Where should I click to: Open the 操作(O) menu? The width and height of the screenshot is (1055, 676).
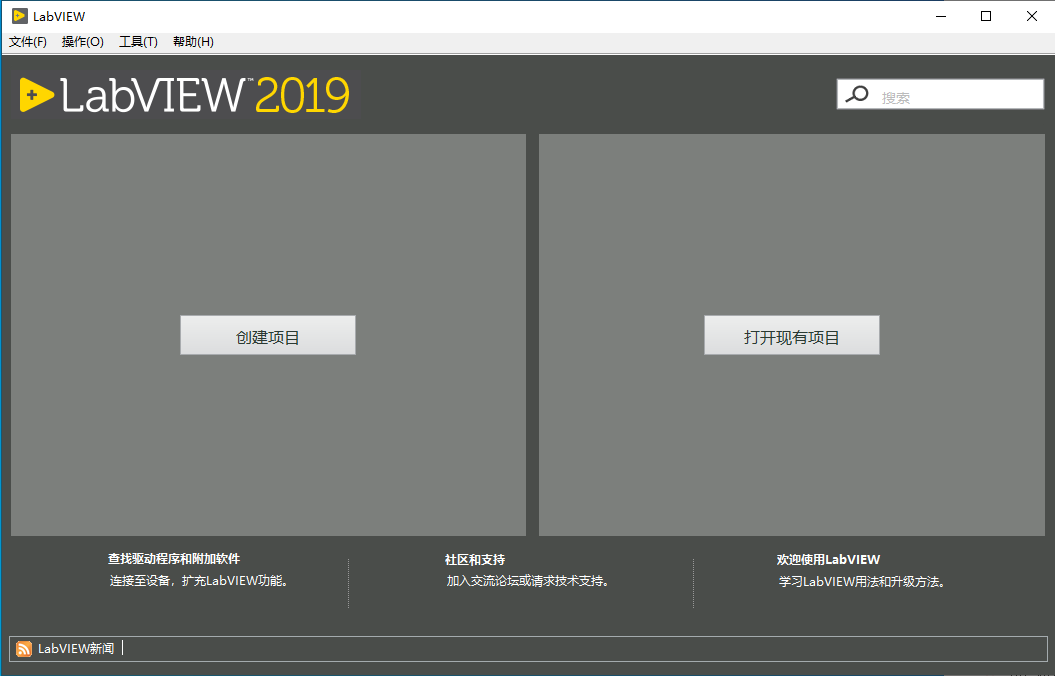coord(83,42)
